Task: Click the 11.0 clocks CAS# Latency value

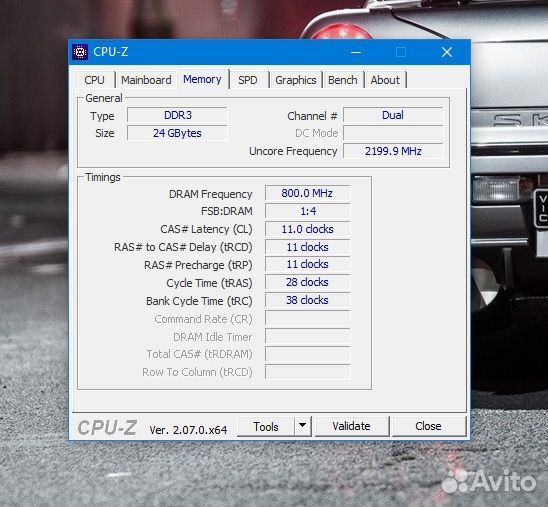Action: (308, 229)
